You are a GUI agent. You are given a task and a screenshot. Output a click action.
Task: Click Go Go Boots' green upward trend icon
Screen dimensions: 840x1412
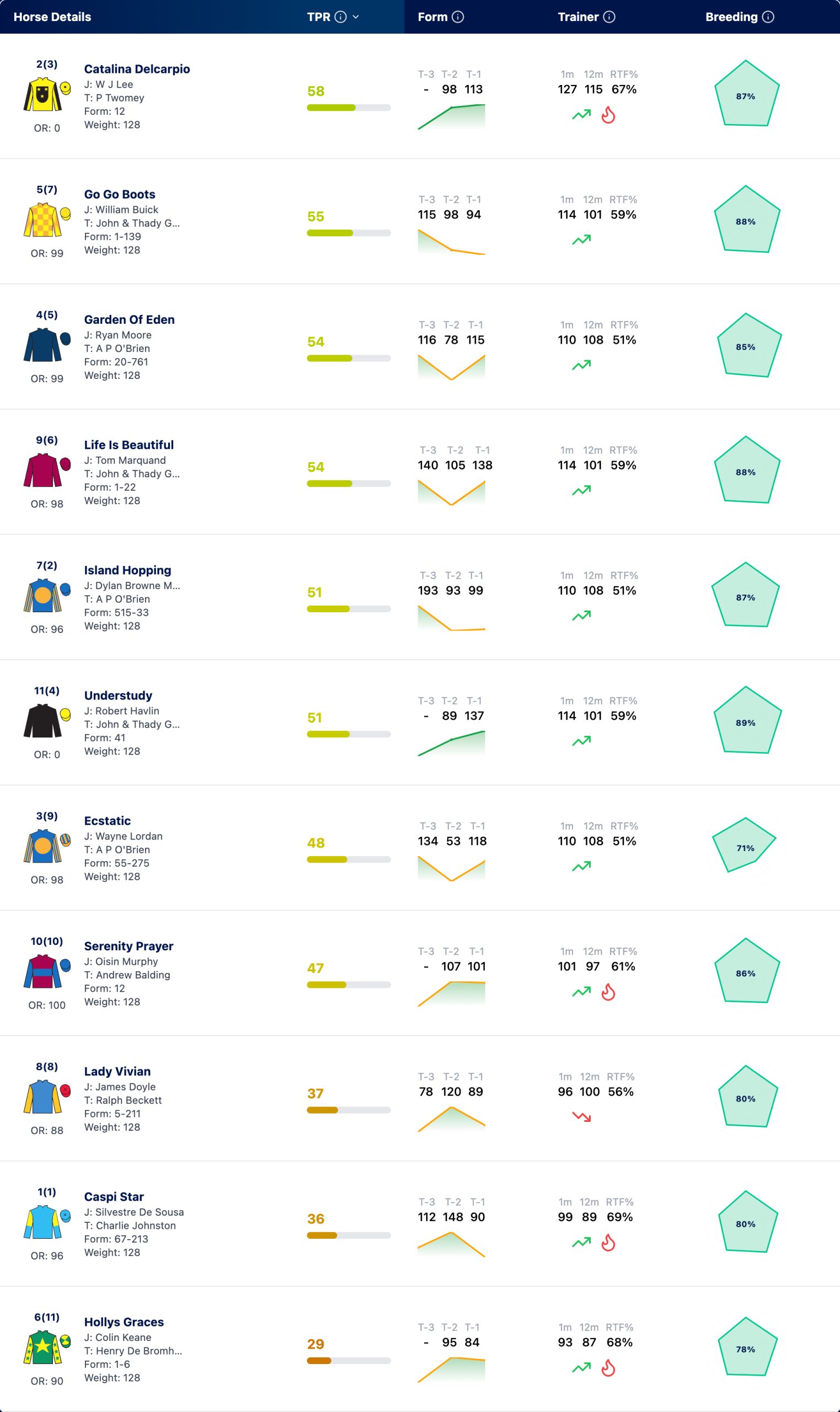pos(581,240)
